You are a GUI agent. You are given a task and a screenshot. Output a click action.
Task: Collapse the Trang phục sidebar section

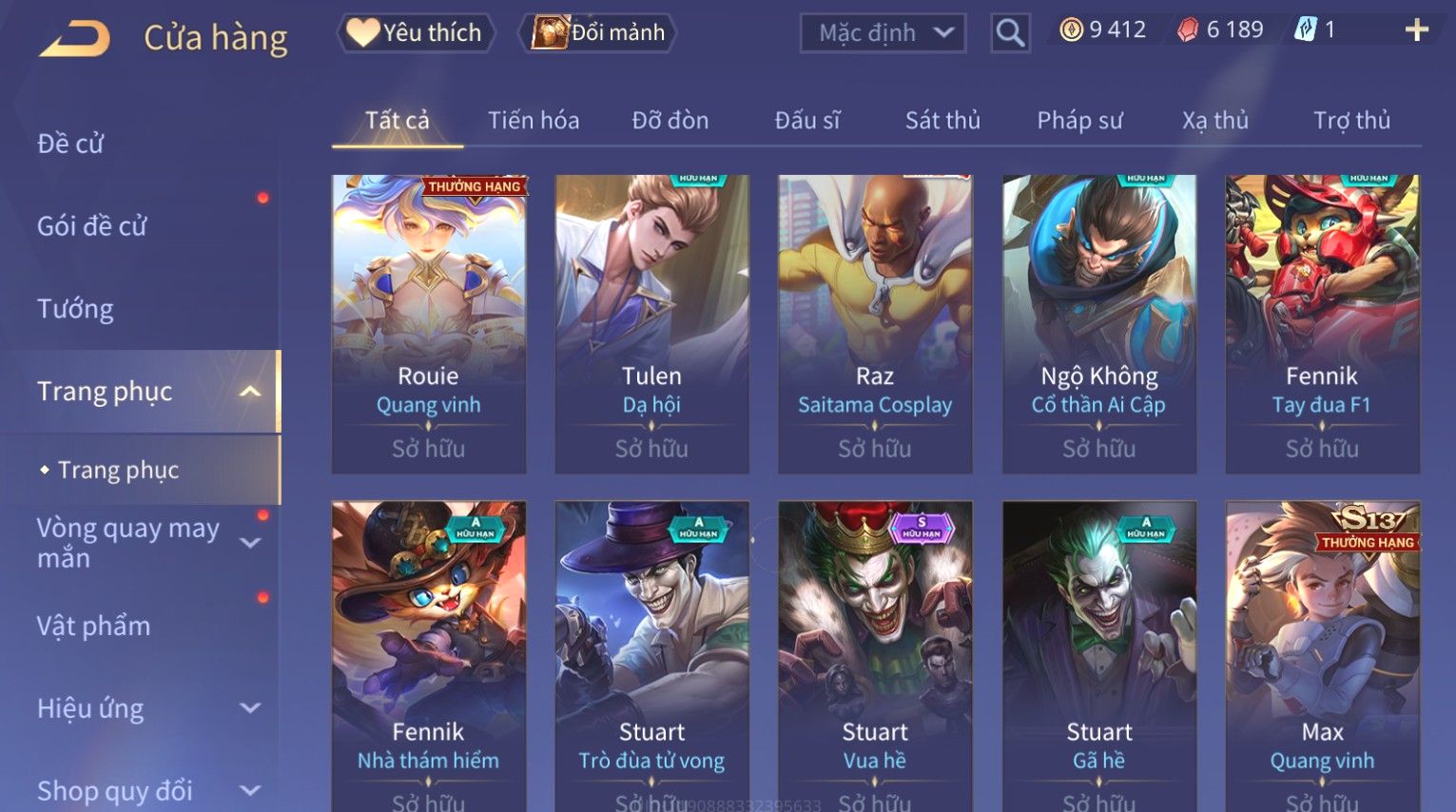(x=250, y=391)
